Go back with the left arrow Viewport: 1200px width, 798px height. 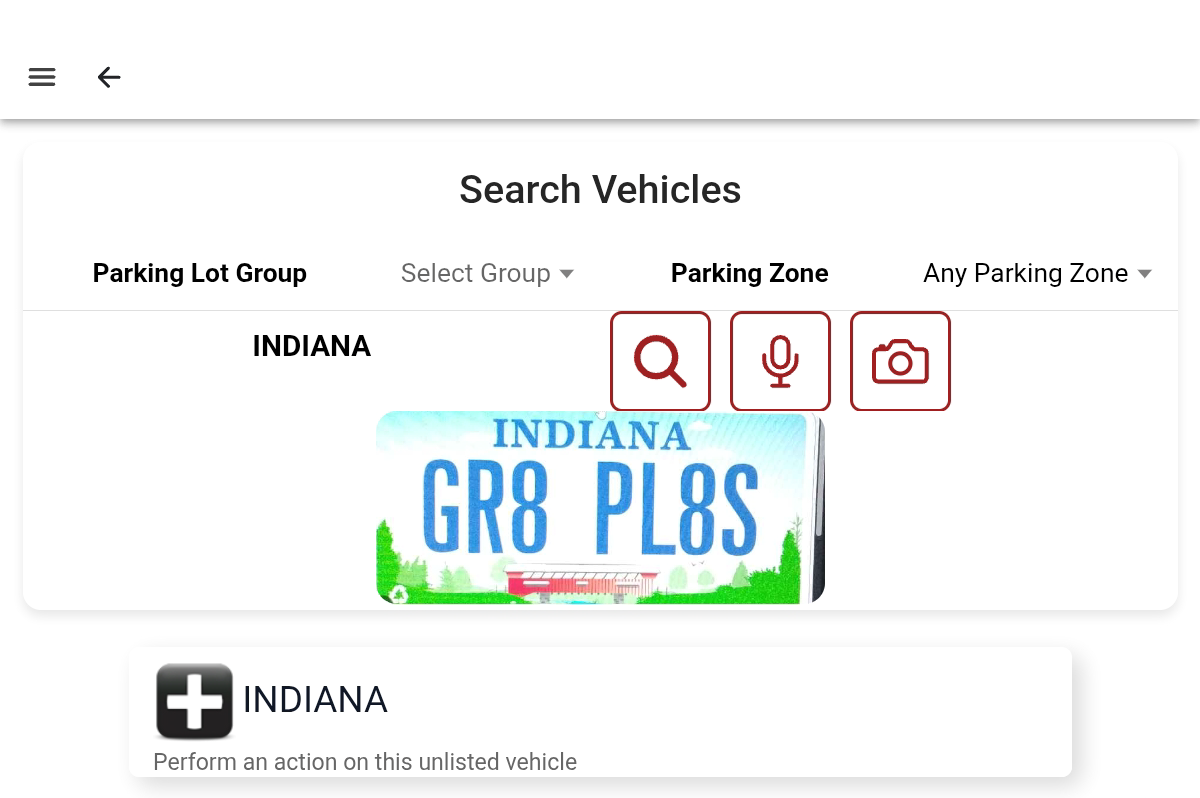pos(109,77)
